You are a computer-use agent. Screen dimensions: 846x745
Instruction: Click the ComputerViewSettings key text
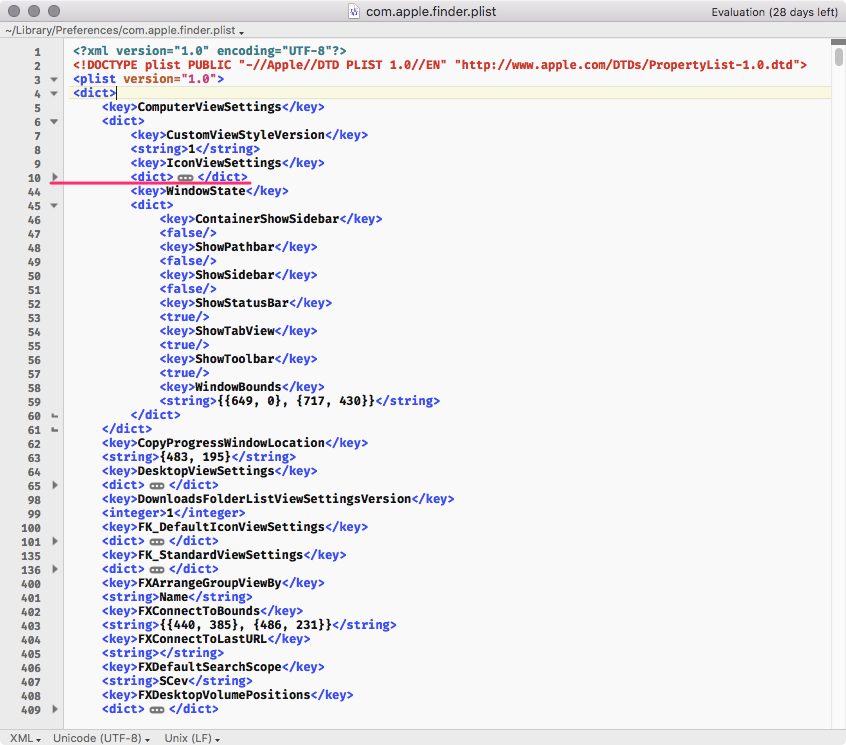tap(209, 107)
